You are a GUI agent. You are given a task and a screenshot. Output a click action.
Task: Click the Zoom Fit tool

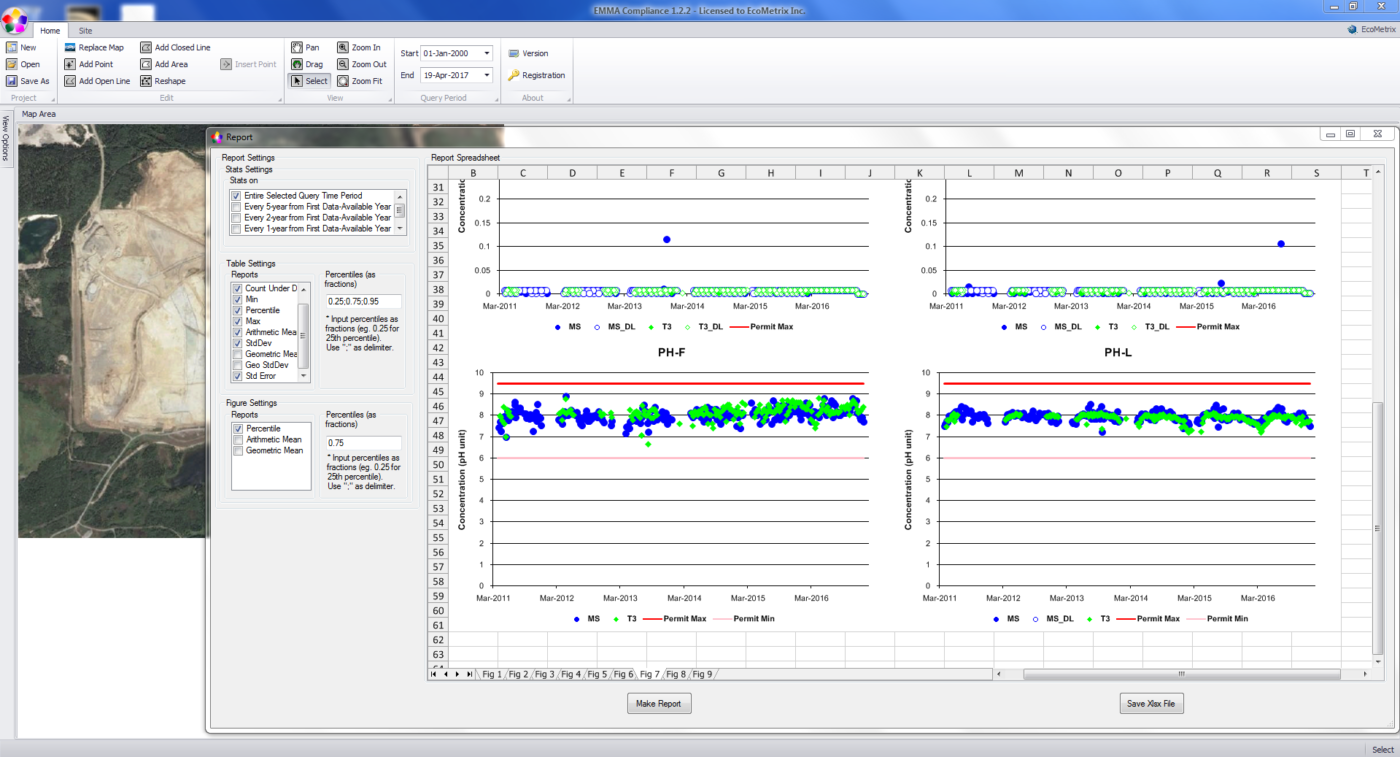[359, 81]
